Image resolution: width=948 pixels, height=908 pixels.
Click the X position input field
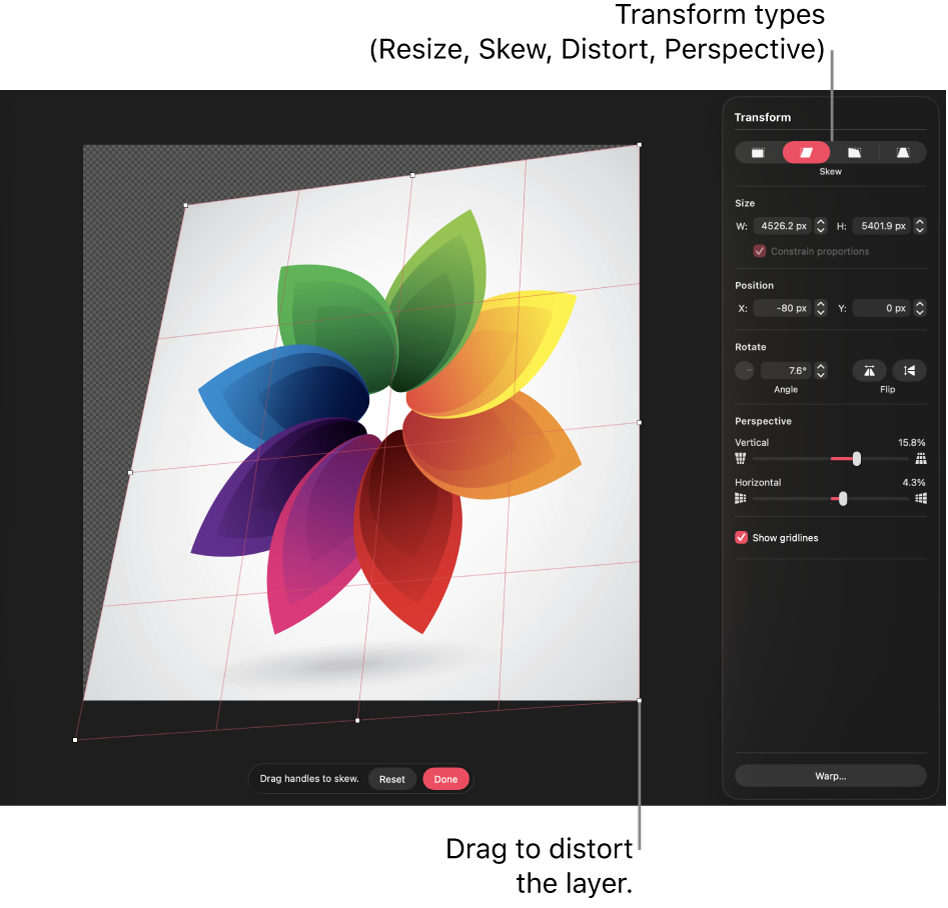785,308
